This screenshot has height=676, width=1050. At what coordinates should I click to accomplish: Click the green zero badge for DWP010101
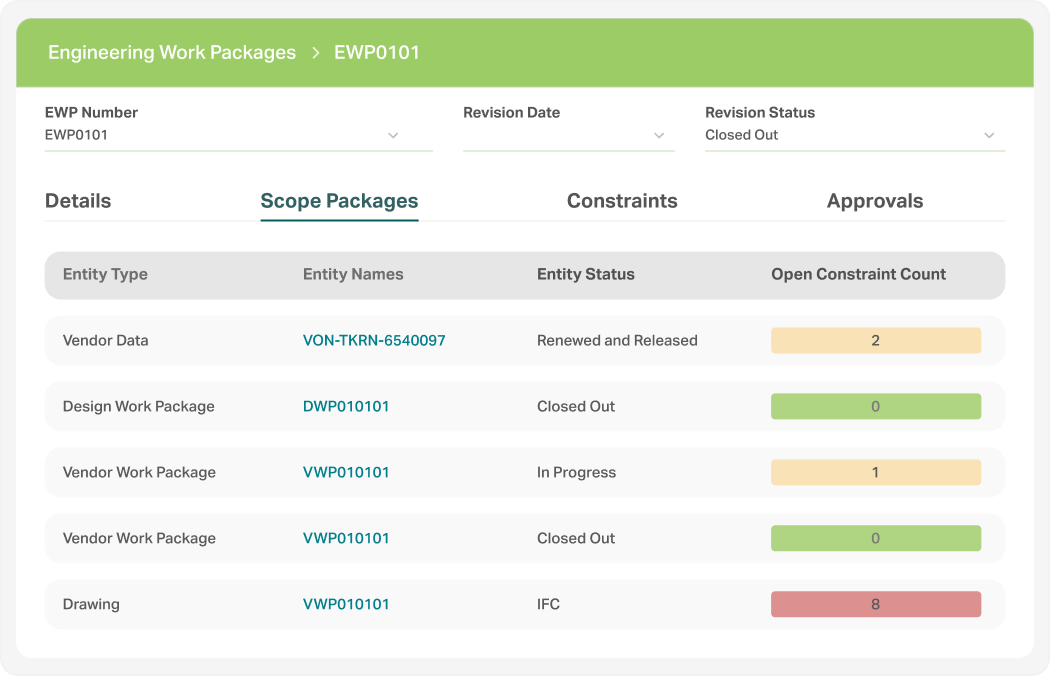(x=875, y=406)
